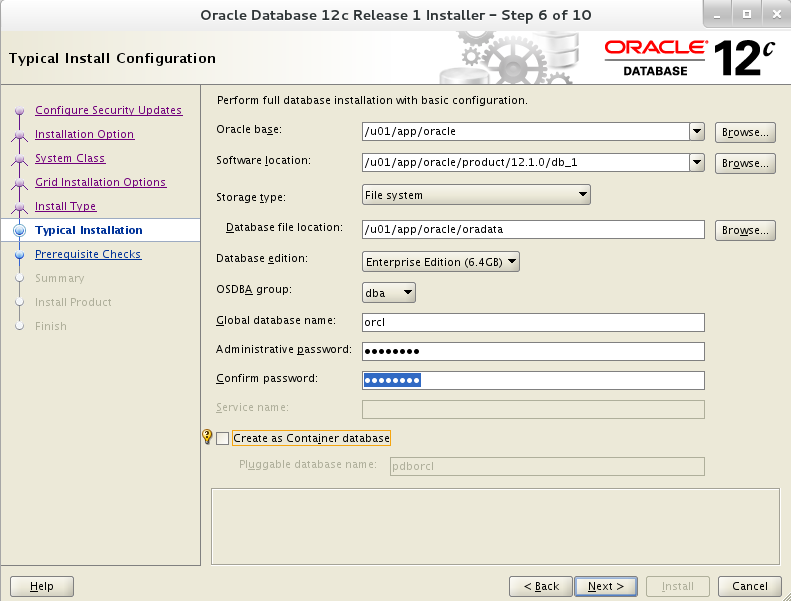Select the Typical Installation step
The width and height of the screenshot is (791, 601).
89,230
